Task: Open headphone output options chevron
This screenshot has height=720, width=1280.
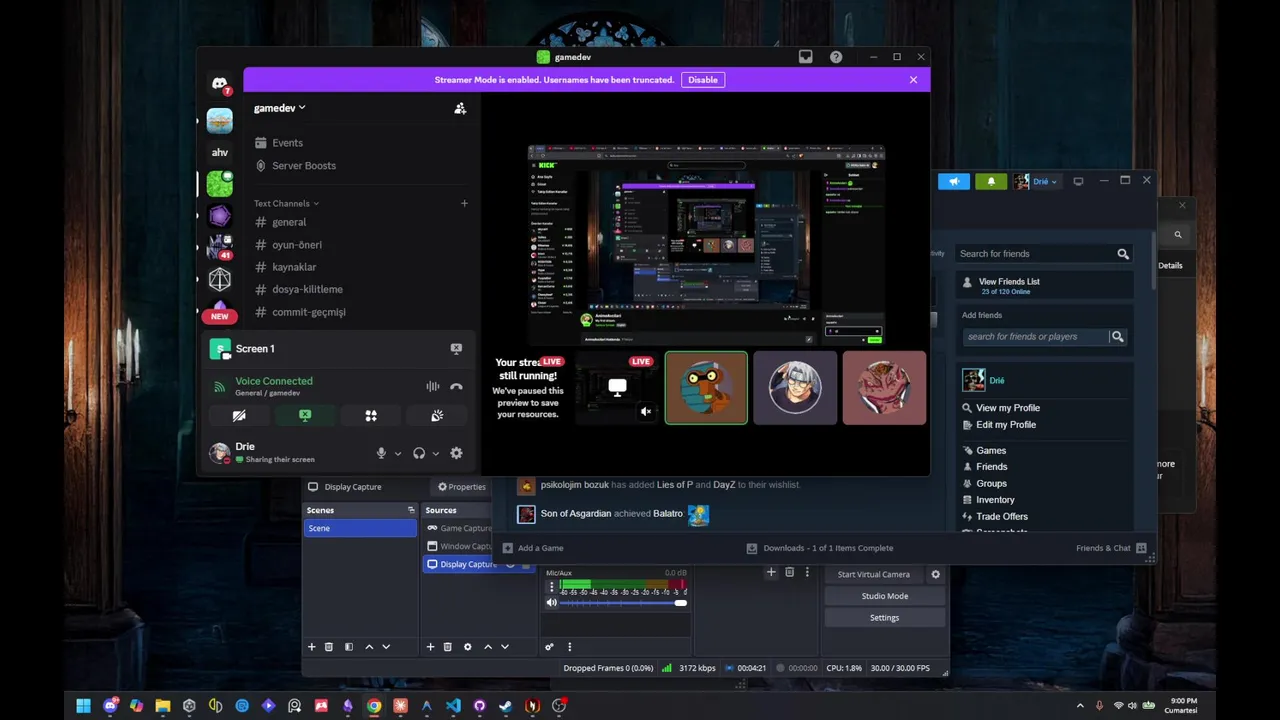Action: pyautogui.click(x=436, y=453)
